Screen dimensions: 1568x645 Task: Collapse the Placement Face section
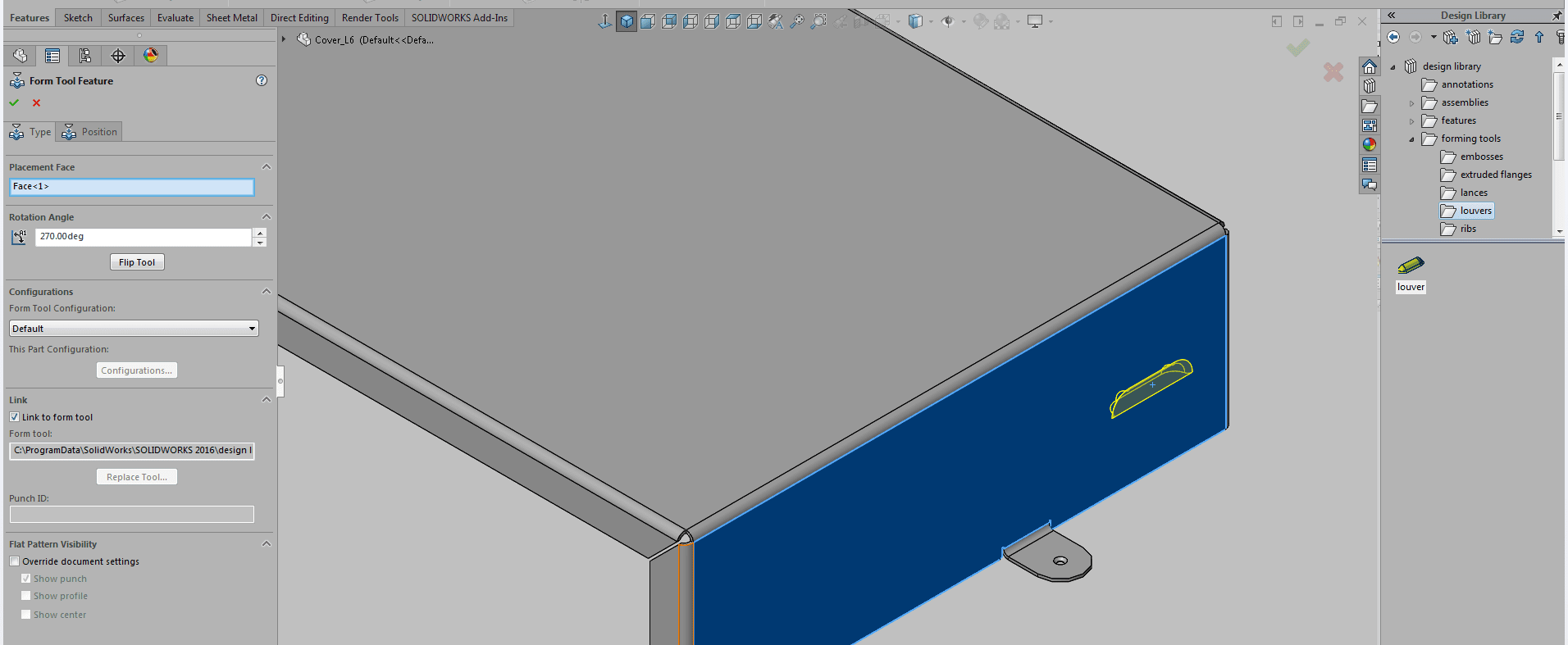tap(266, 167)
